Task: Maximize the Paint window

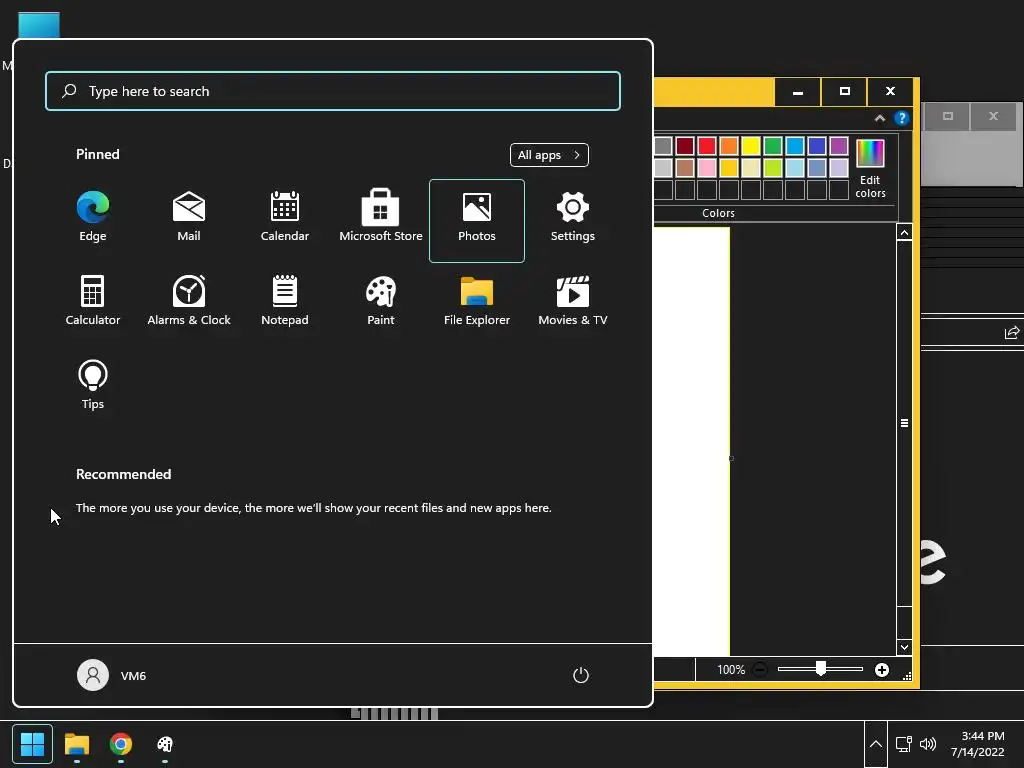Action: click(844, 91)
